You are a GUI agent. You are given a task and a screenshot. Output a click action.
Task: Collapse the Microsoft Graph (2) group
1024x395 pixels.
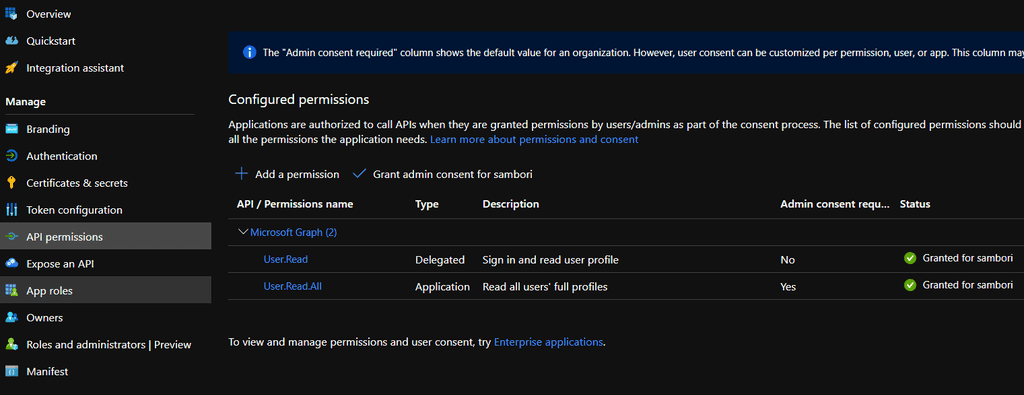[x=244, y=232]
